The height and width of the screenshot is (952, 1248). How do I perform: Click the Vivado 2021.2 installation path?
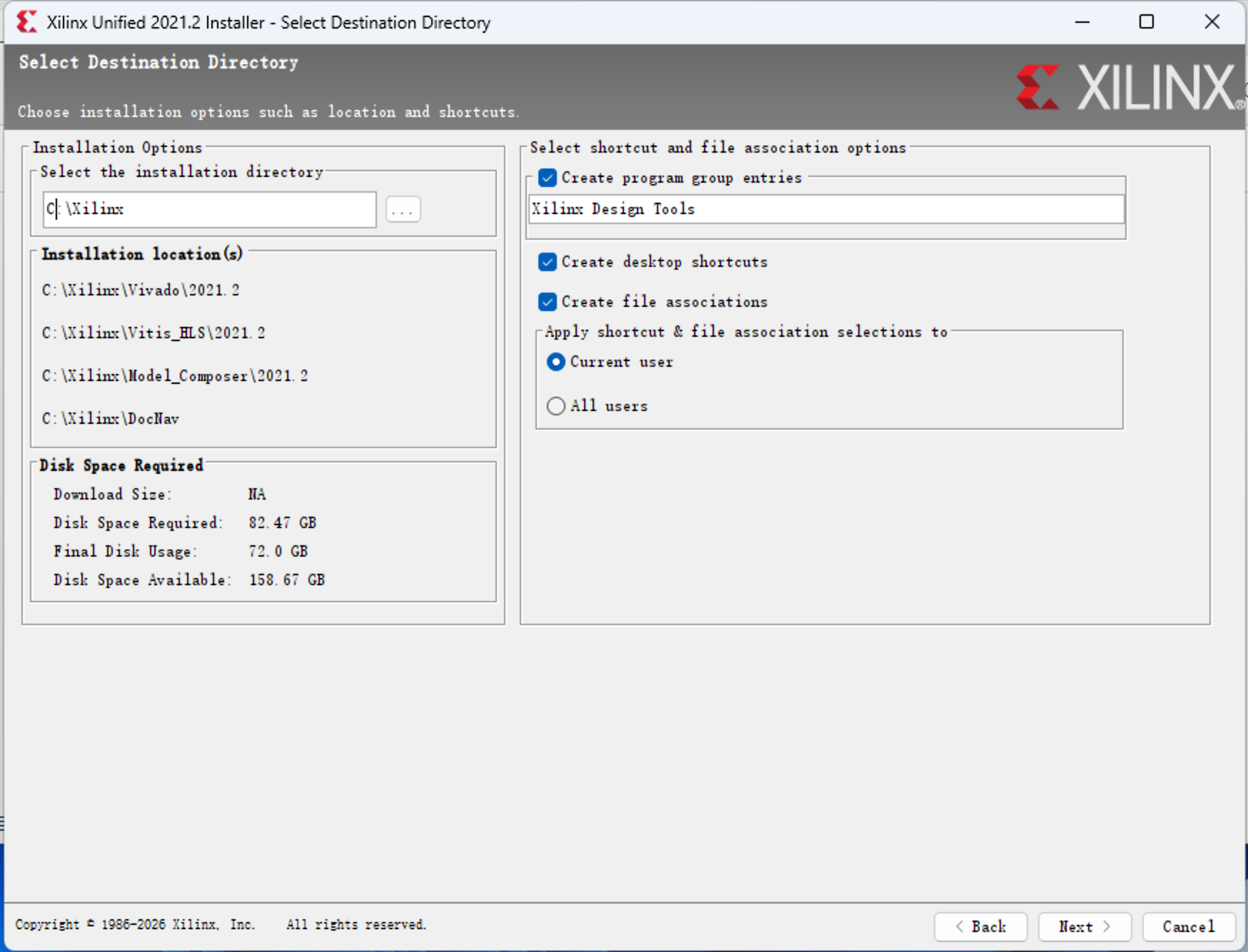pos(141,290)
